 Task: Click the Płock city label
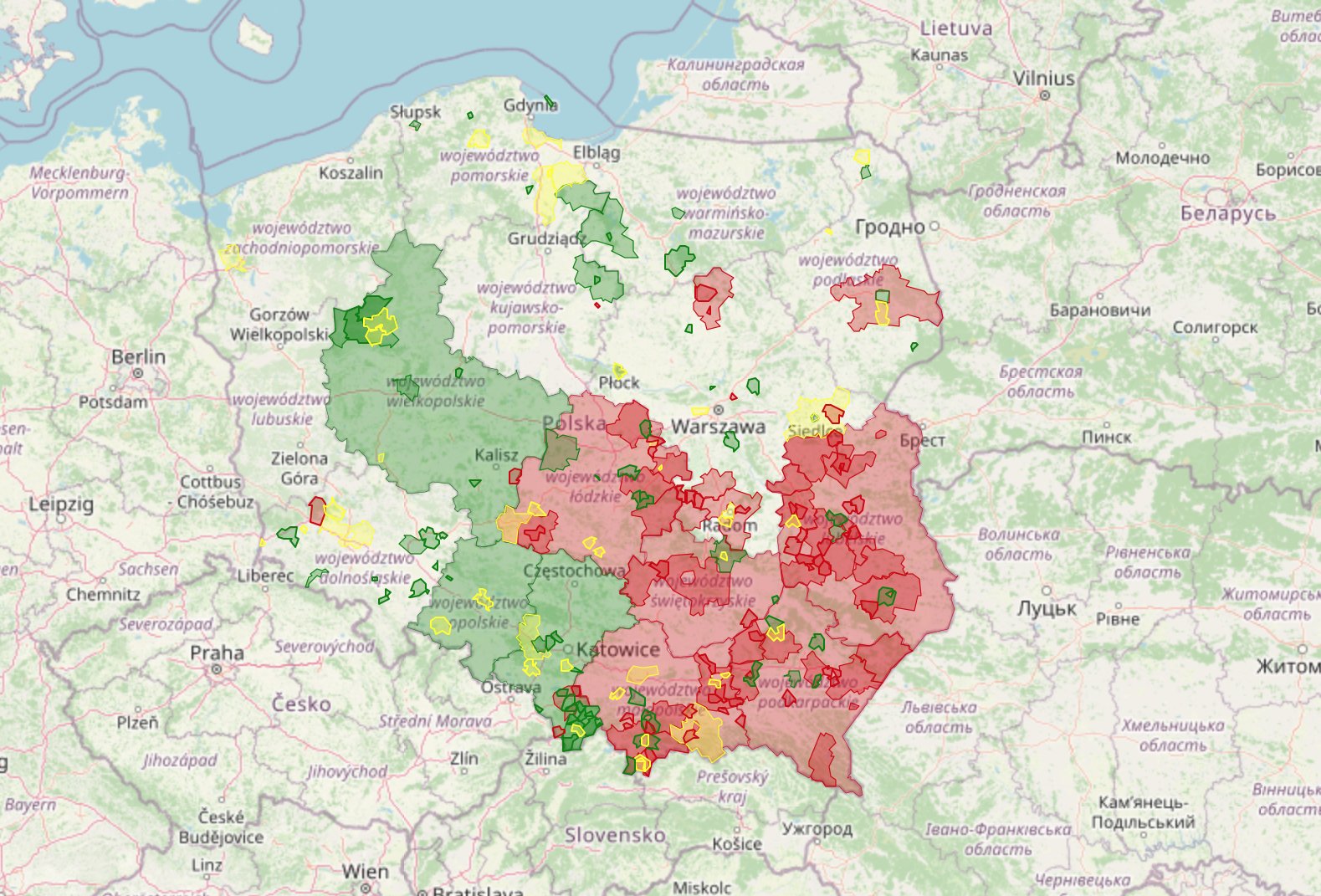point(619,382)
